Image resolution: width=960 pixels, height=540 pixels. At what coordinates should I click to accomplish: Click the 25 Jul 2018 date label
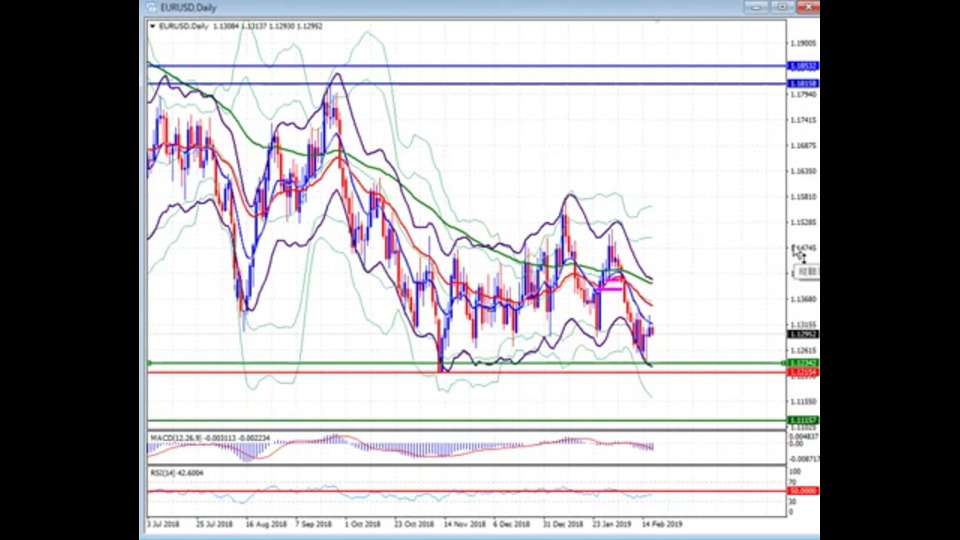point(214,525)
